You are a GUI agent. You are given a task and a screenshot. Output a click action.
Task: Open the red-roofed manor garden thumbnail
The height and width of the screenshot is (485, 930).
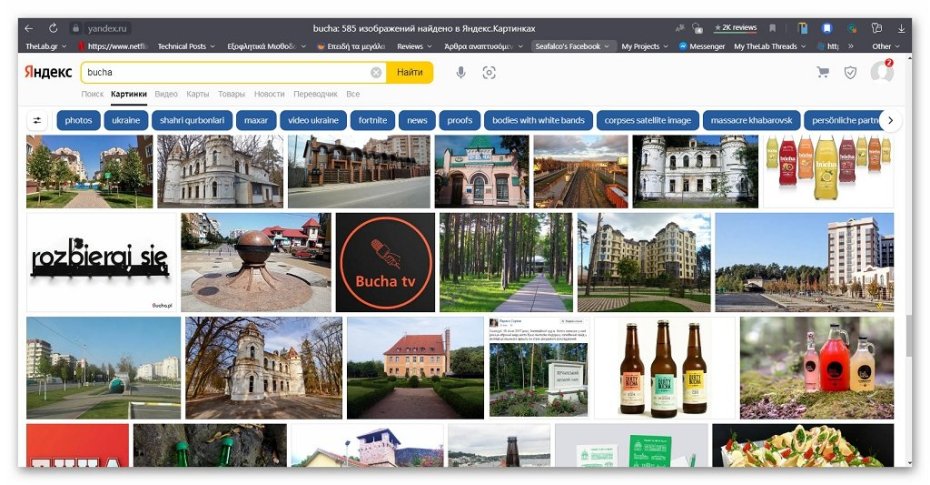coord(415,368)
